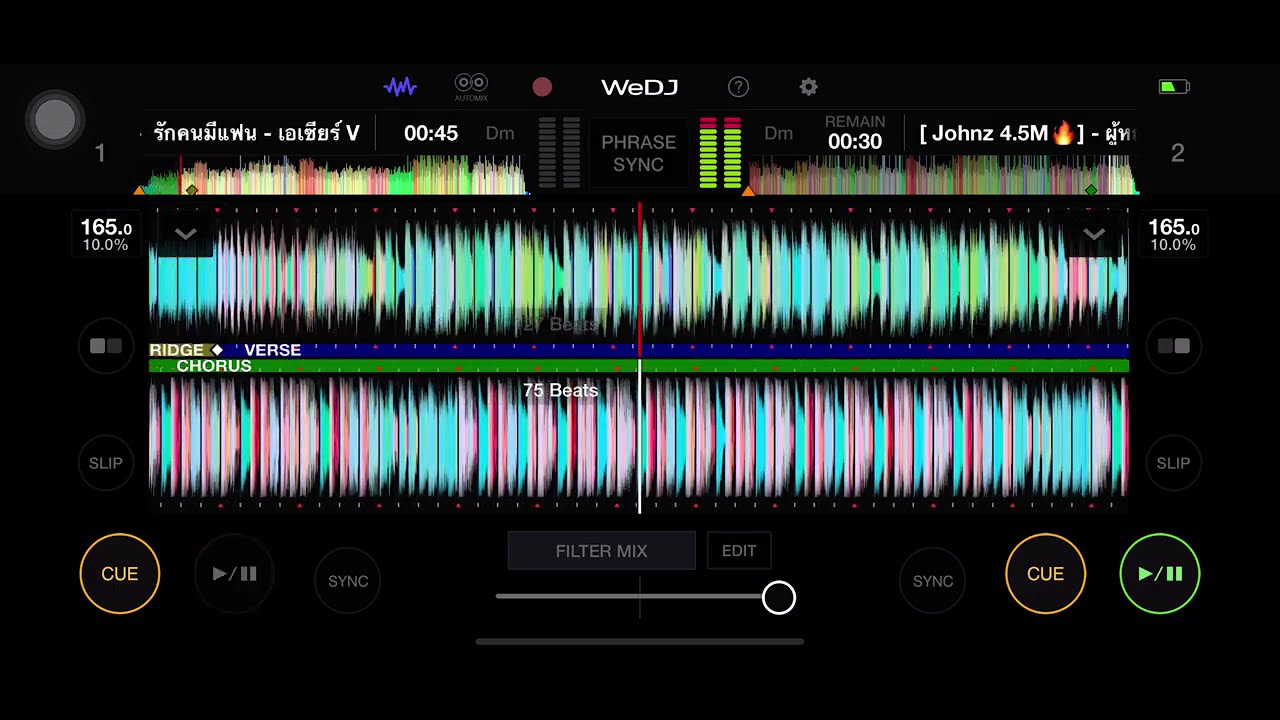Viewport: 1280px width, 720px height.
Task: Tap deck 2 green level meter
Action: [x=720, y=152]
